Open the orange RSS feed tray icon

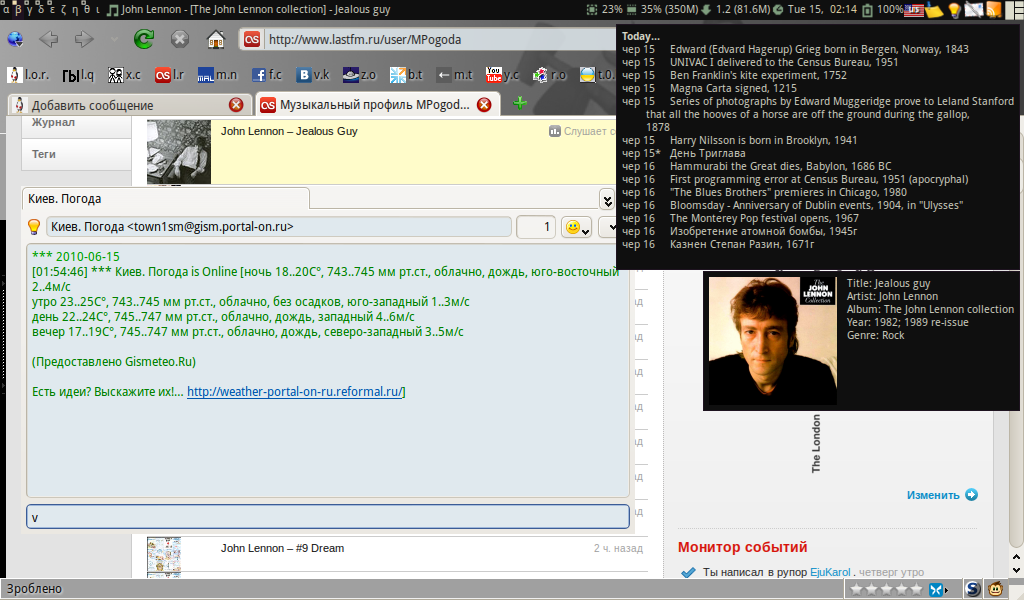tap(994, 10)
